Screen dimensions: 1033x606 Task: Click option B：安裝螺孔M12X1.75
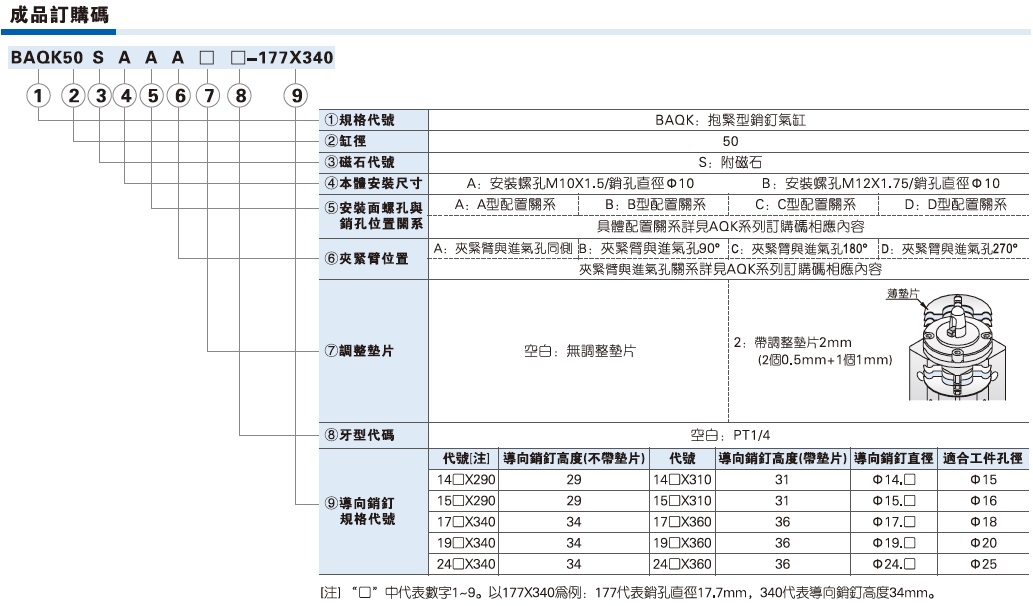point(881,183)
